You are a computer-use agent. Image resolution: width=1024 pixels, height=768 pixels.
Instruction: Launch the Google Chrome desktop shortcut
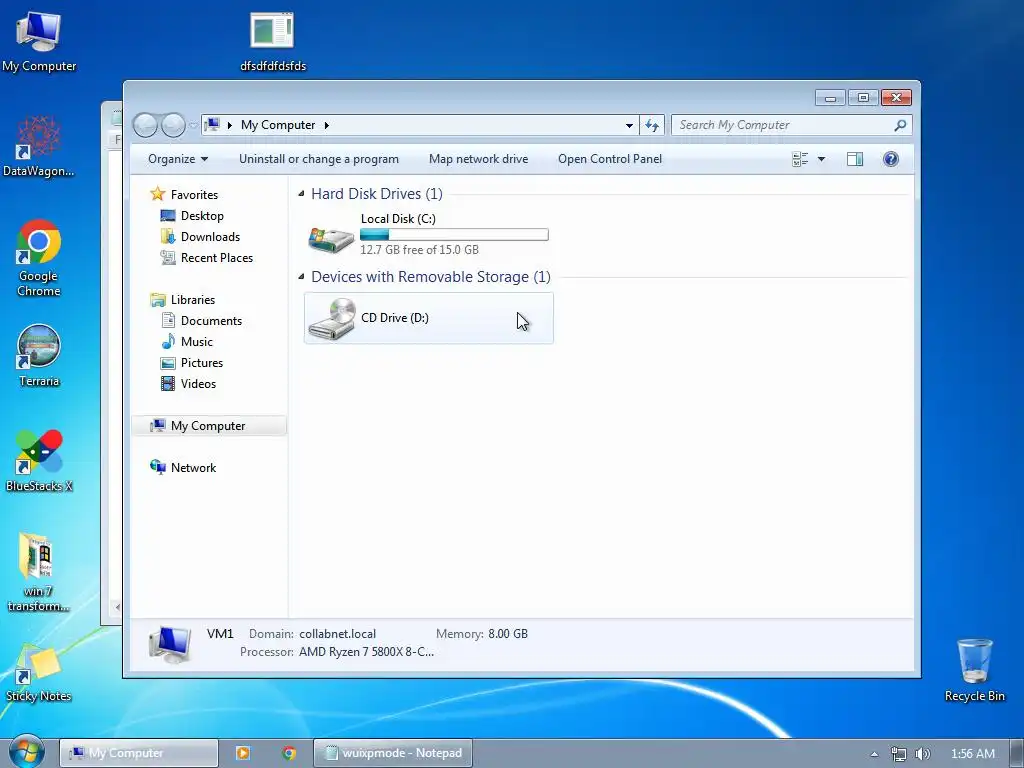39,259
